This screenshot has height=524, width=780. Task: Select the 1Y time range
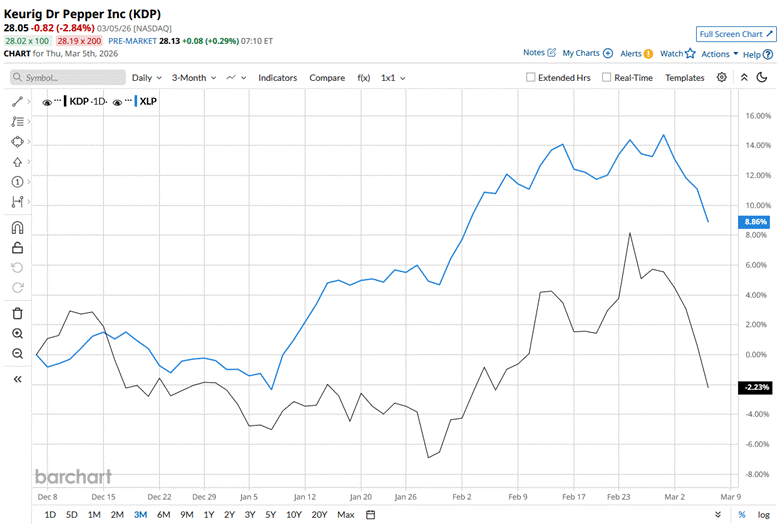209,515
